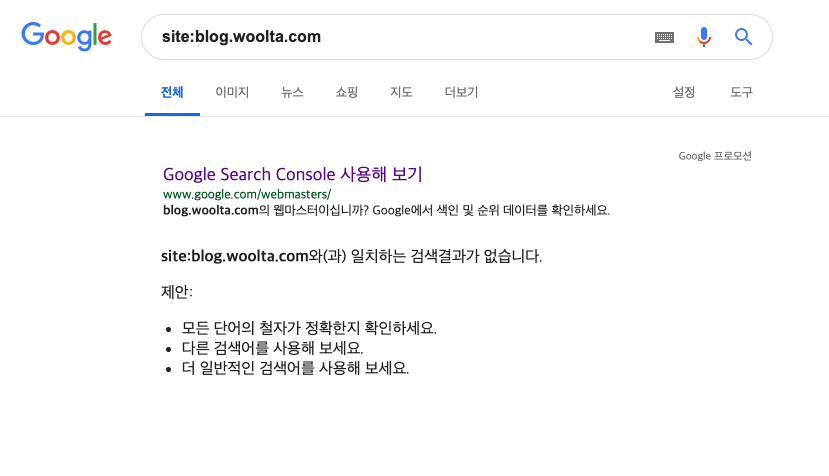
Task: Start voice search with the microphone icon
Action: [x=704, y=37]
